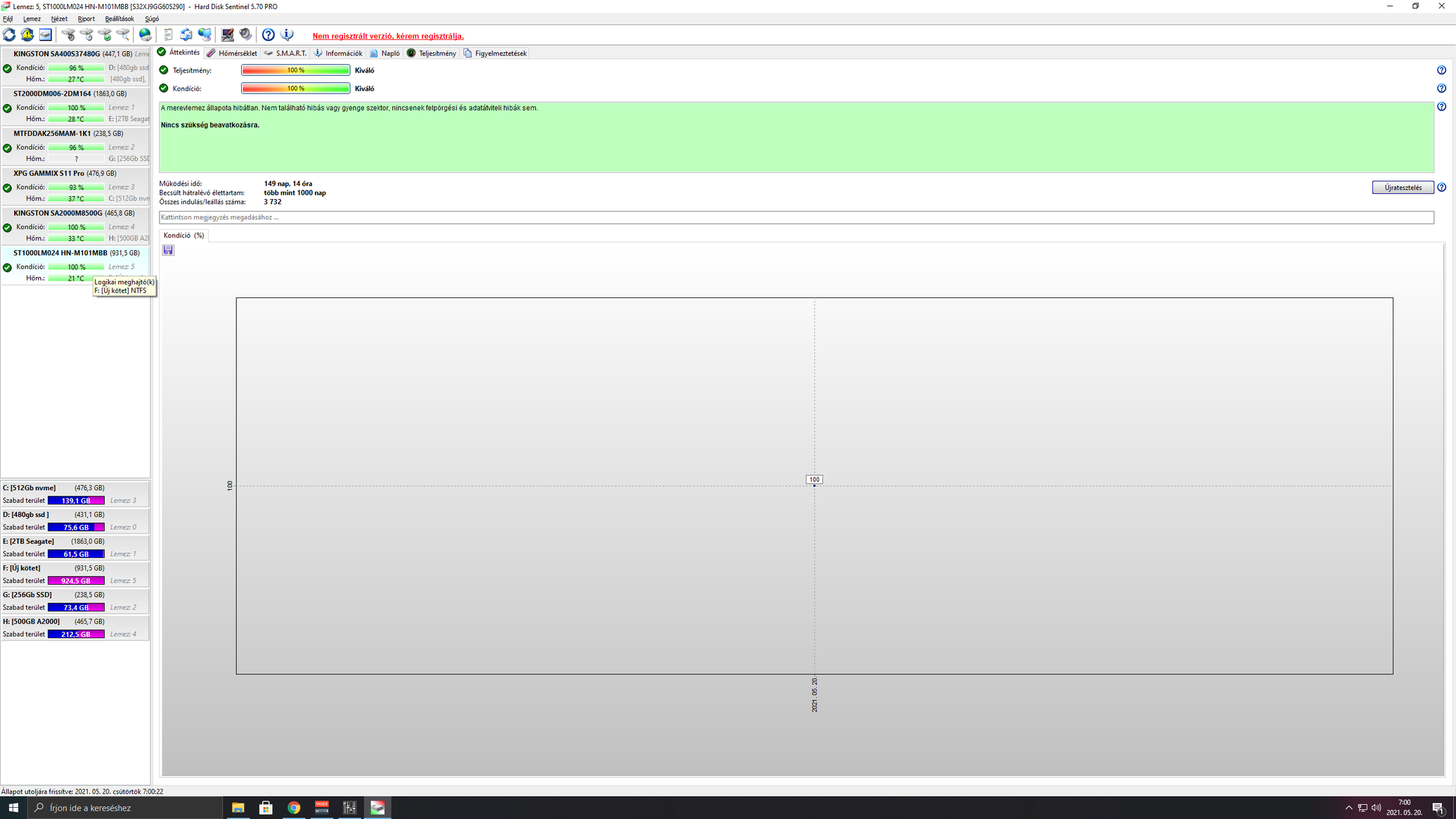
Task: Click the yellow warning triangle toolbar icon
Action: [x=27, y=34]
